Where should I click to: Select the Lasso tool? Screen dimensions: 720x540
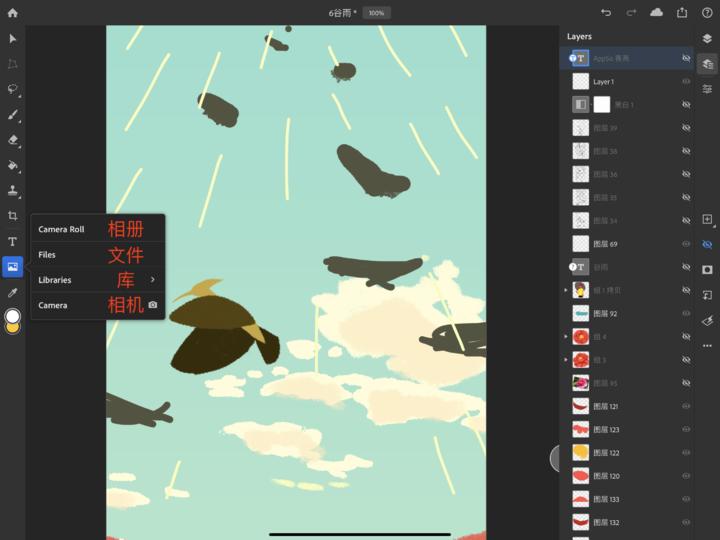pos(13,89)
